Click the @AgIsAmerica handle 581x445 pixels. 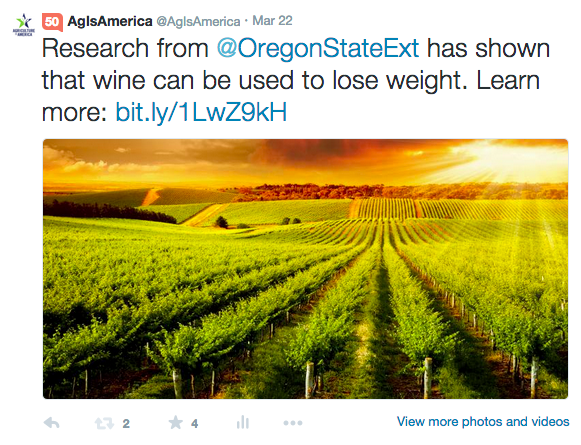[198, 21]
